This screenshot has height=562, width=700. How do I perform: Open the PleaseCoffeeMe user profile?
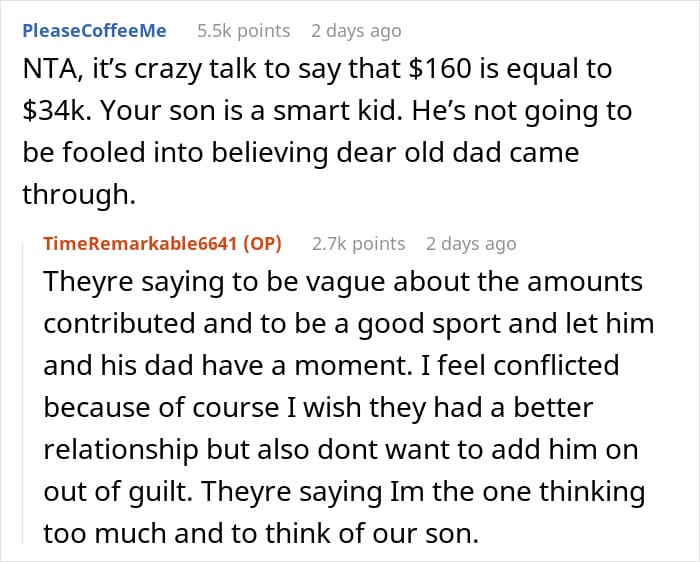tap(94, 30)
